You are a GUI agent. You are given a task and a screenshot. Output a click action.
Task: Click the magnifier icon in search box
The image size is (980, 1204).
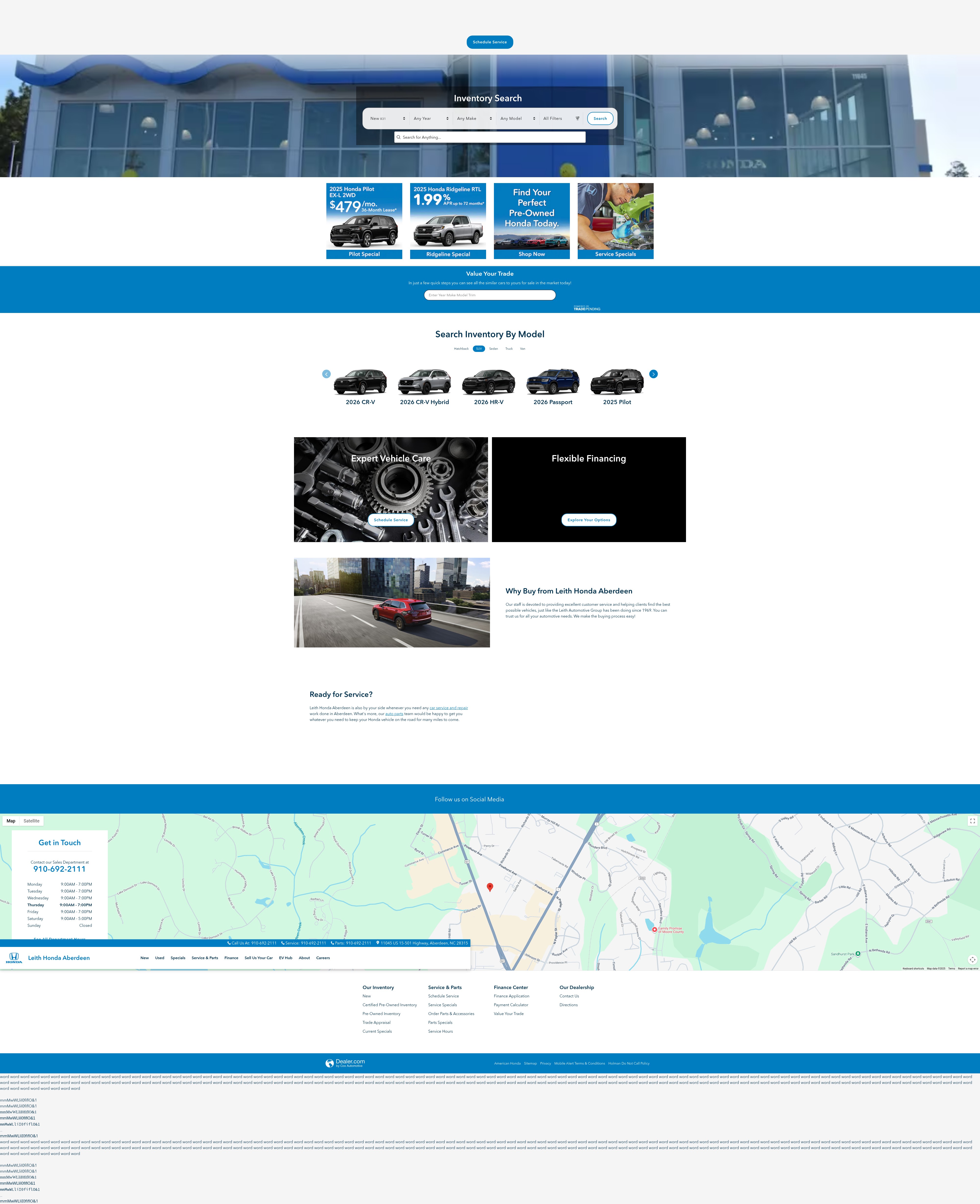(x=399, y=137)
